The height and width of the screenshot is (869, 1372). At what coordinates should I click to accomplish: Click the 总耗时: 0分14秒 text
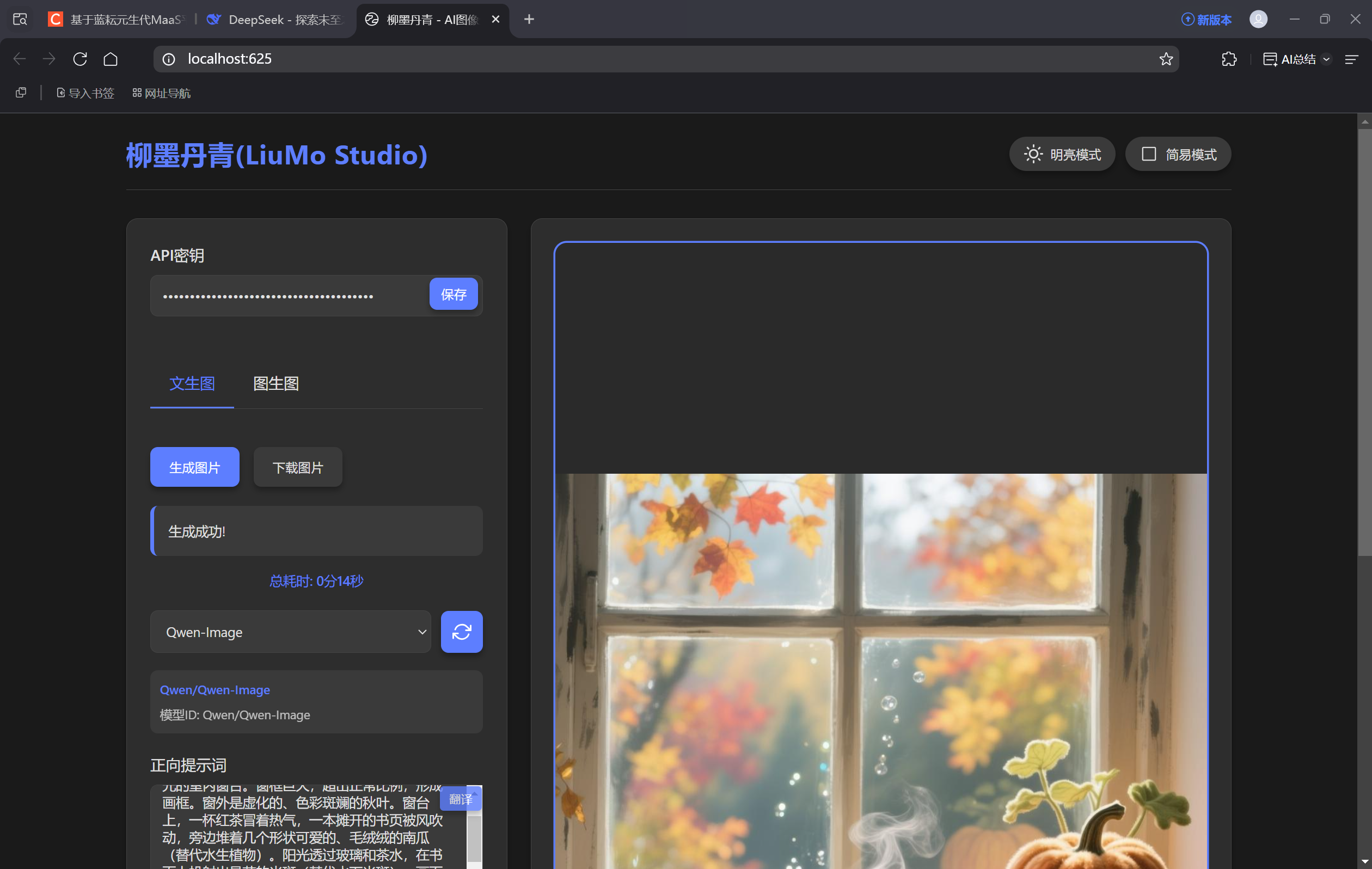(317, 580)
